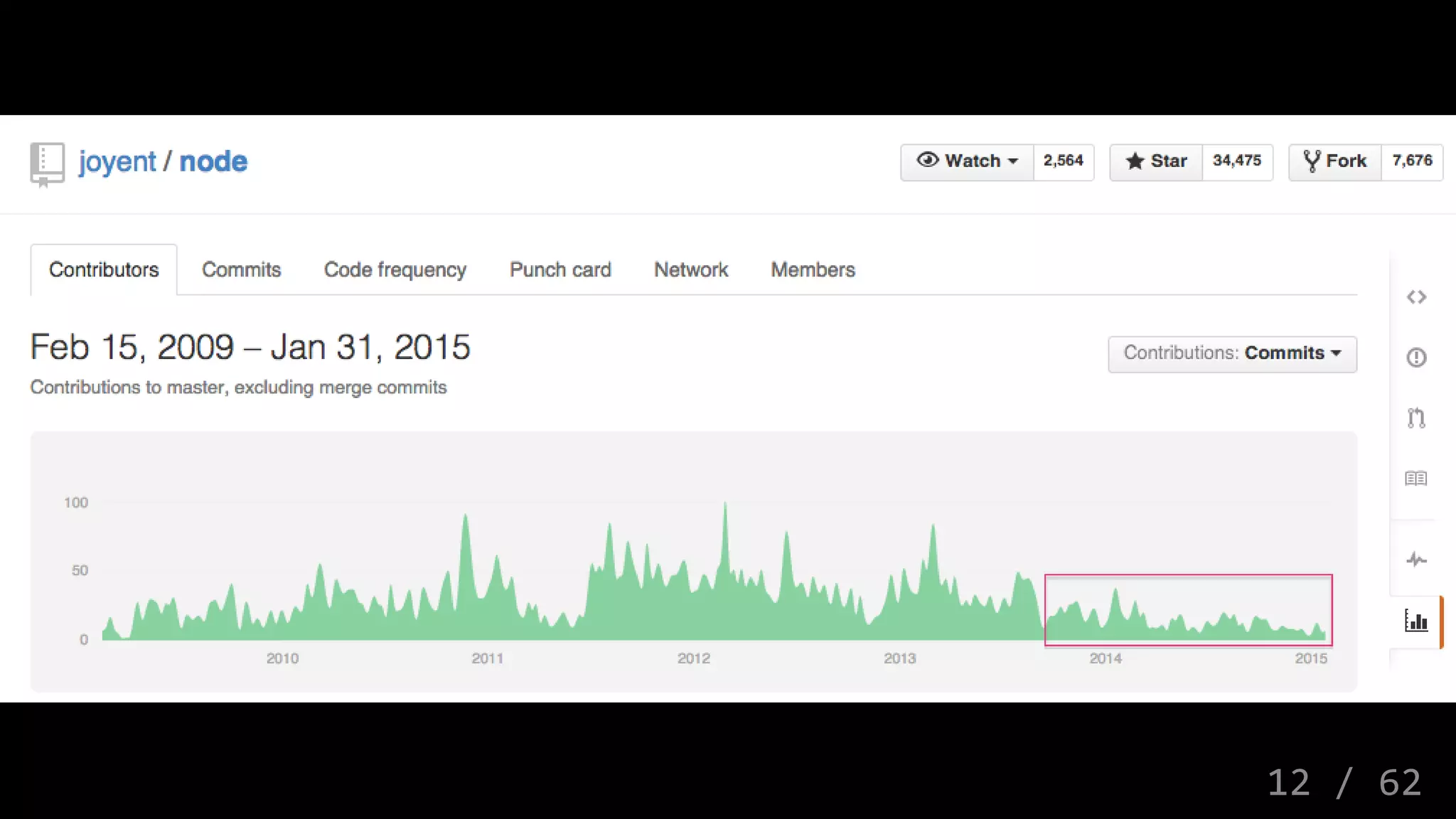This screenshot has width=1456, height=819.
Task: Click the Star button
Action: (1157, 161)
